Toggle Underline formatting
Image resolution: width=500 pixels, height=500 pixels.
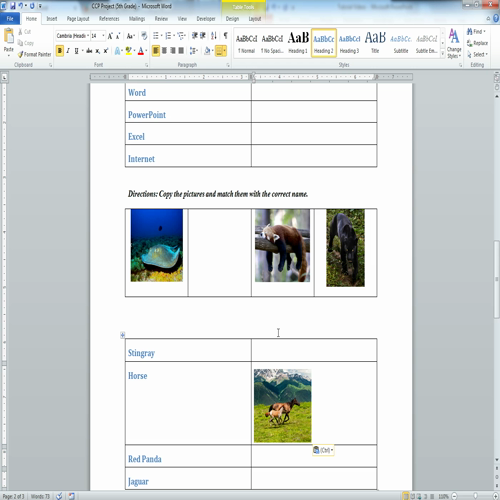(x=76, y=51)
